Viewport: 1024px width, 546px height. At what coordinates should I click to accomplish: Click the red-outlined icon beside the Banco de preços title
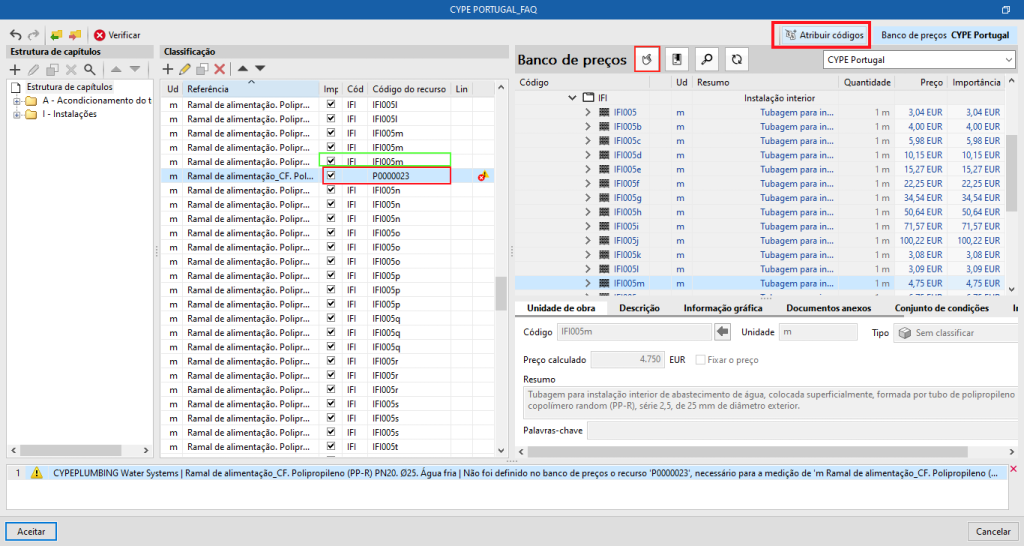(x=647, y=60)
